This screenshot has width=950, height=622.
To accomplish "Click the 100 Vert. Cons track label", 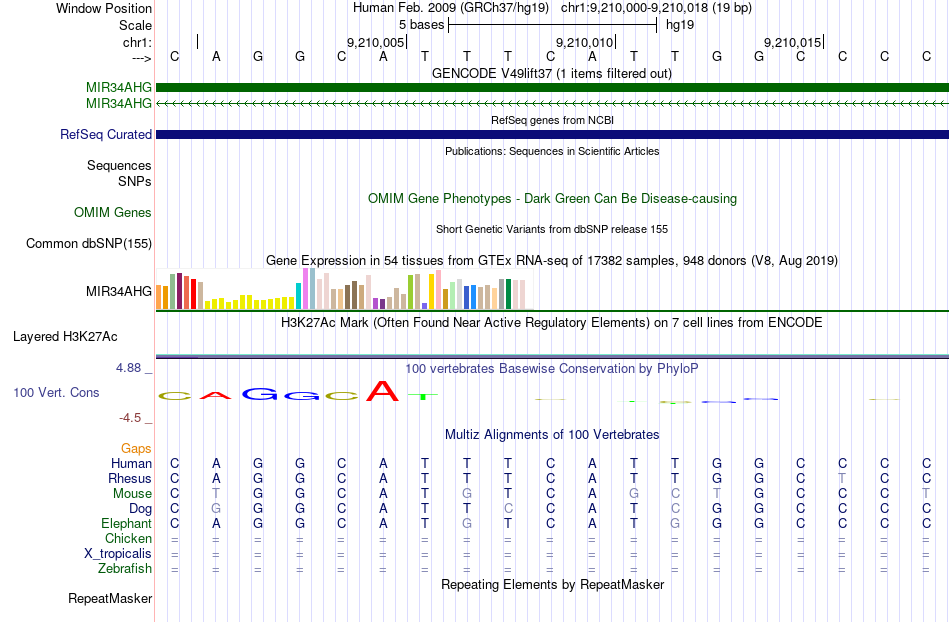I will point(56,392).
